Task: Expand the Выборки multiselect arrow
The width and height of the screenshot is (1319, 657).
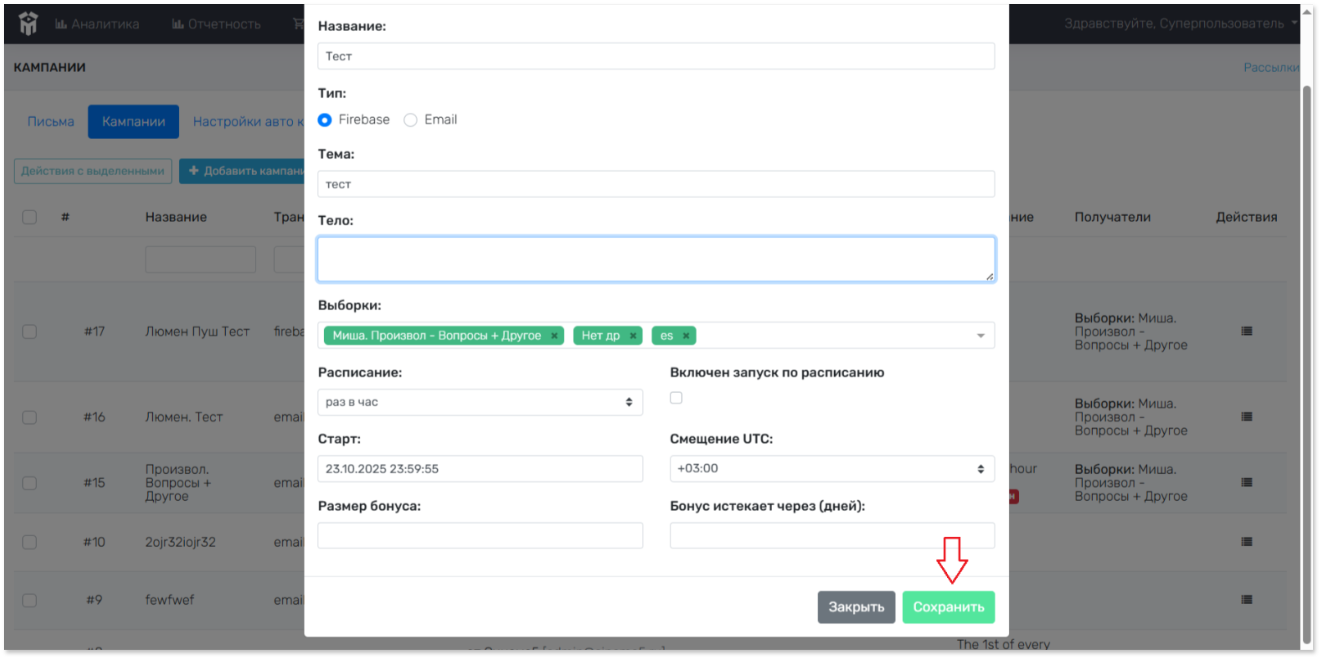Action: tap(980, 336)
